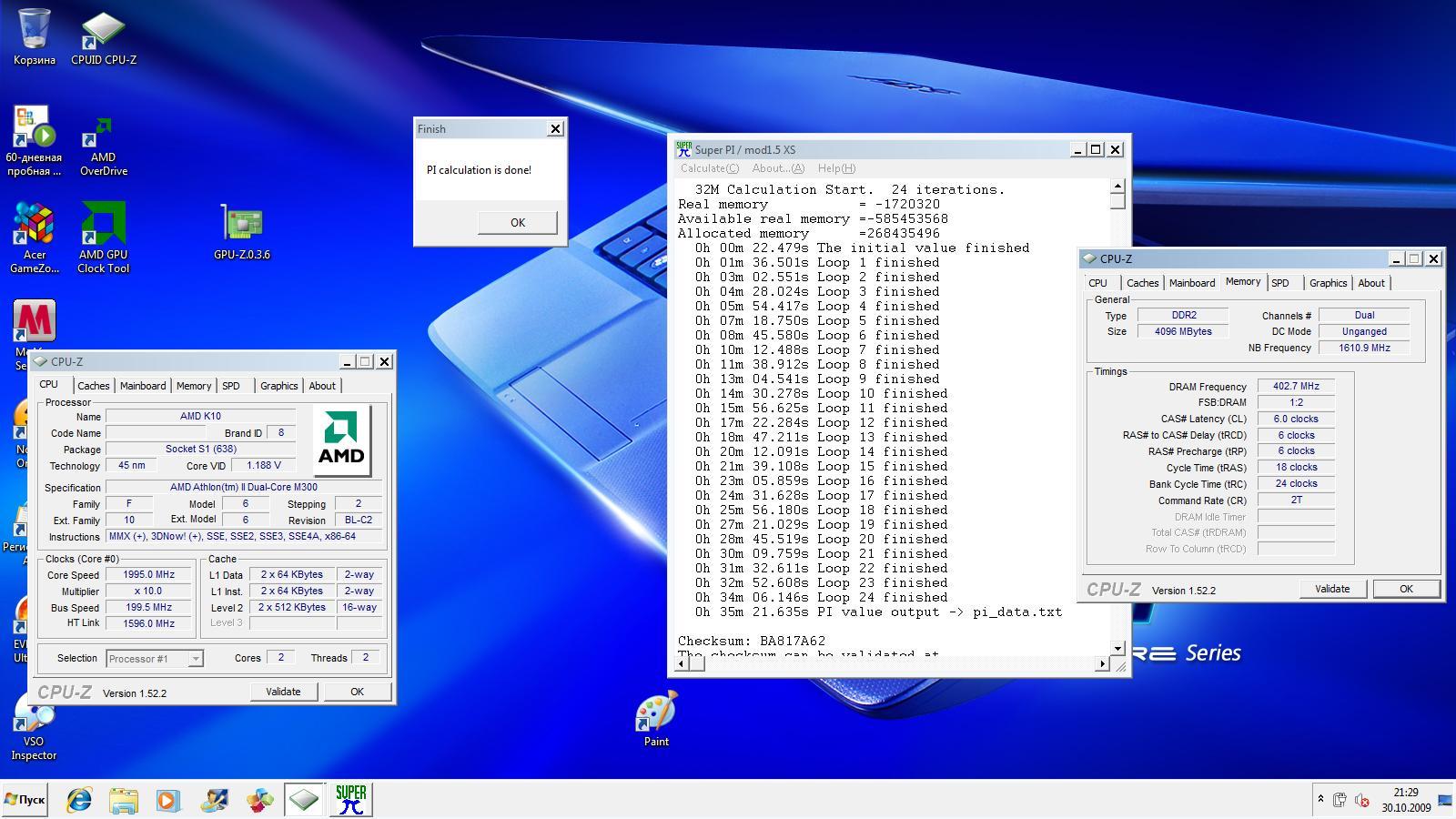Screen dimensions: 1456x819
Task: Click the DRAM Frequency 402.7 MHz field
Action: click(x=1296, y=387)
